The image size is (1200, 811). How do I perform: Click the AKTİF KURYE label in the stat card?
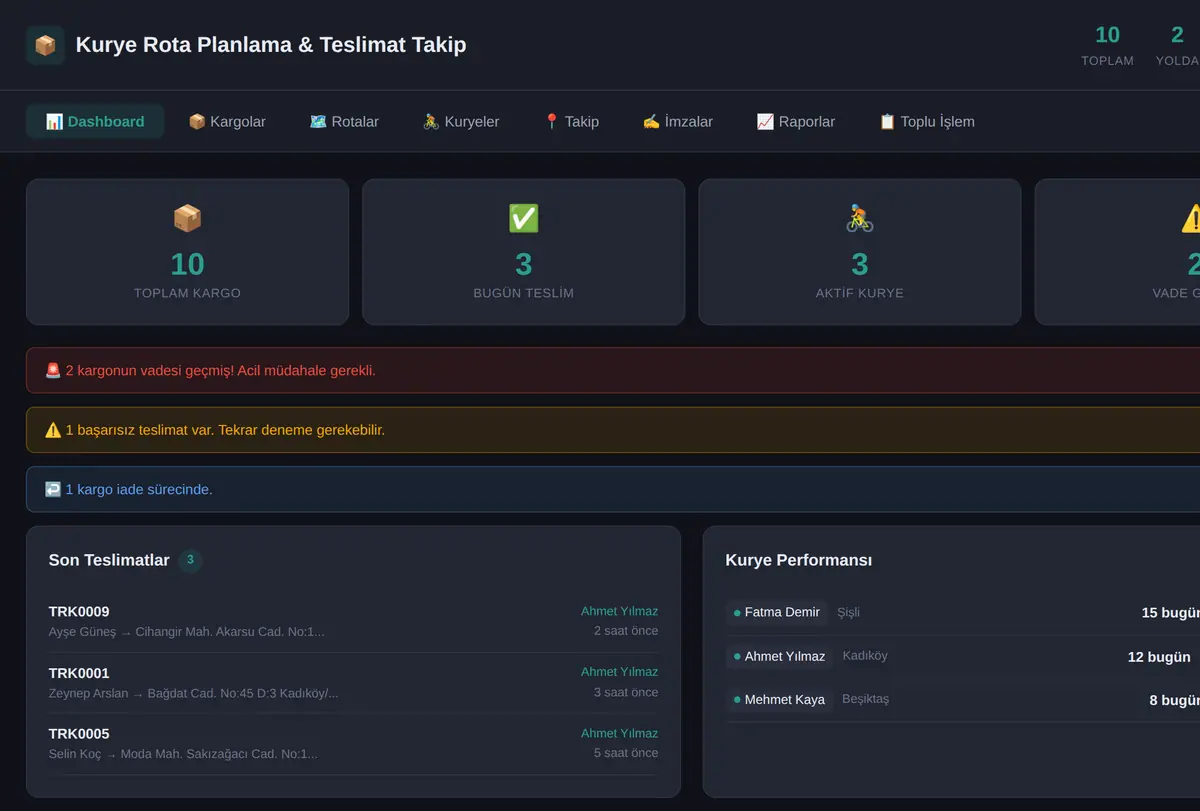(x=859, y=293)
